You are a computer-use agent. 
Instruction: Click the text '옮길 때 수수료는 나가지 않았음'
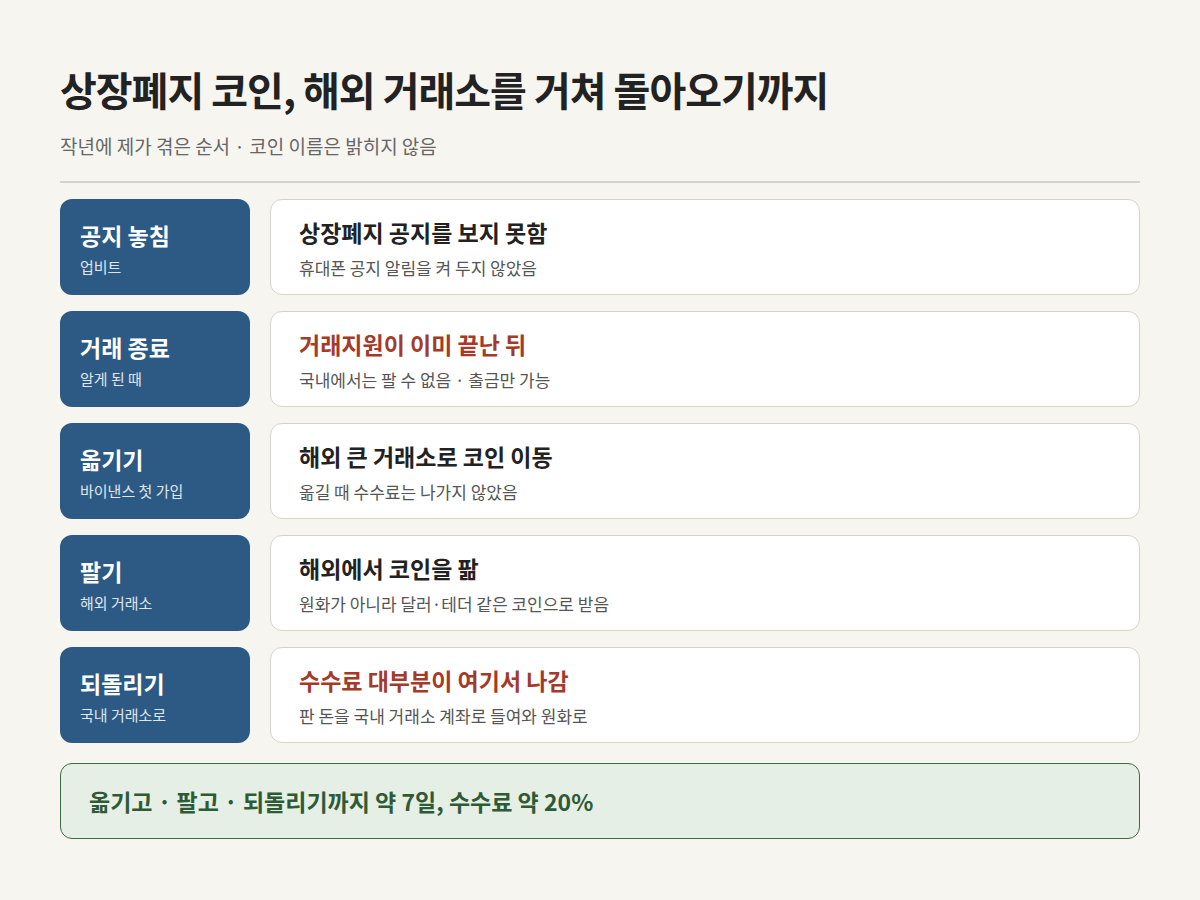click(408, 492)
